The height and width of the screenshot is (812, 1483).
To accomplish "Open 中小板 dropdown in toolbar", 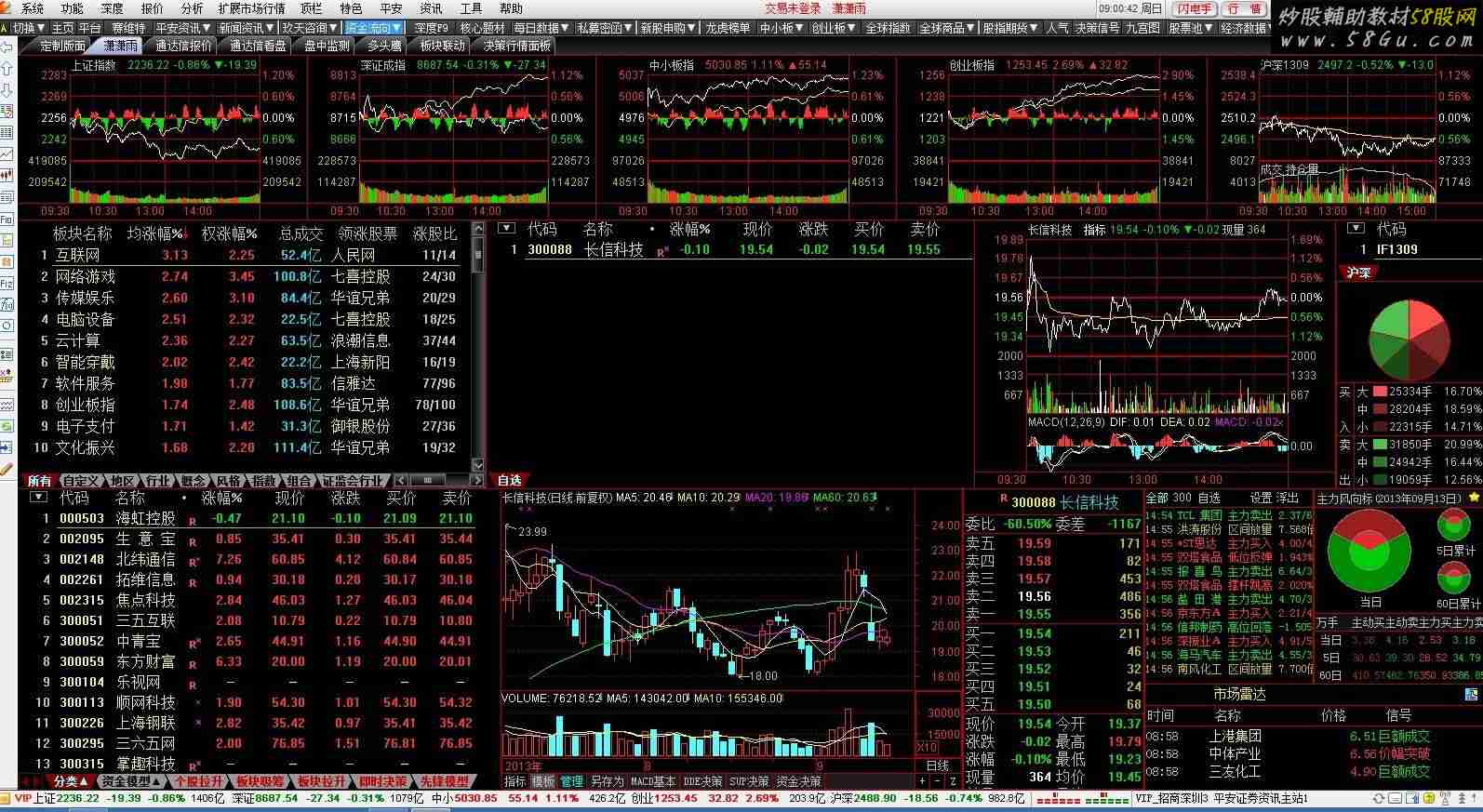I will (781, 28).
